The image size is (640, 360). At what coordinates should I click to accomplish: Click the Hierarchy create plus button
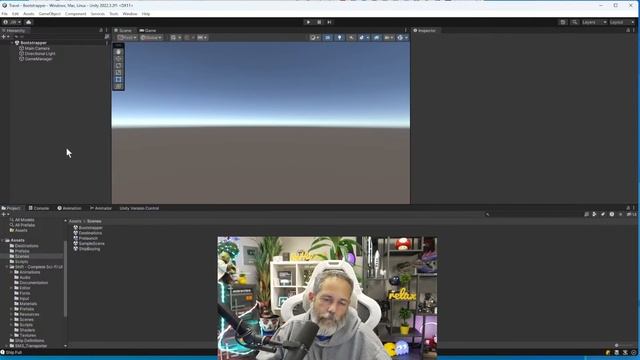point(5,37)
